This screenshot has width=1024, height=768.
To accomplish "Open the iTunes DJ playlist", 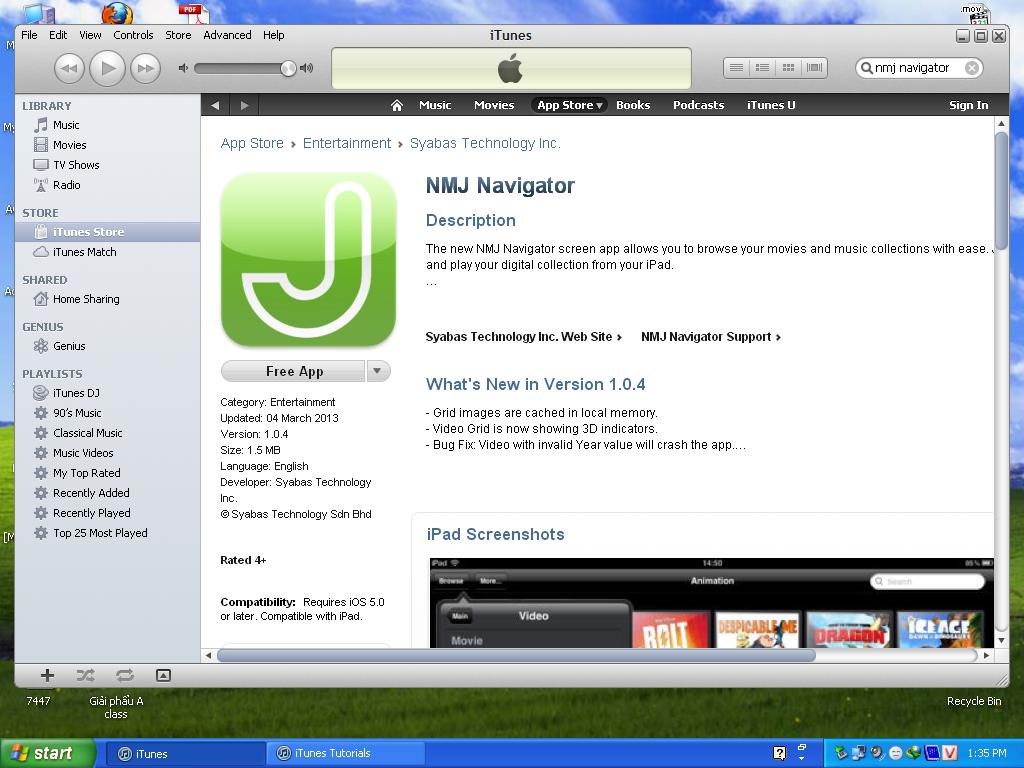I will point(76,393).
